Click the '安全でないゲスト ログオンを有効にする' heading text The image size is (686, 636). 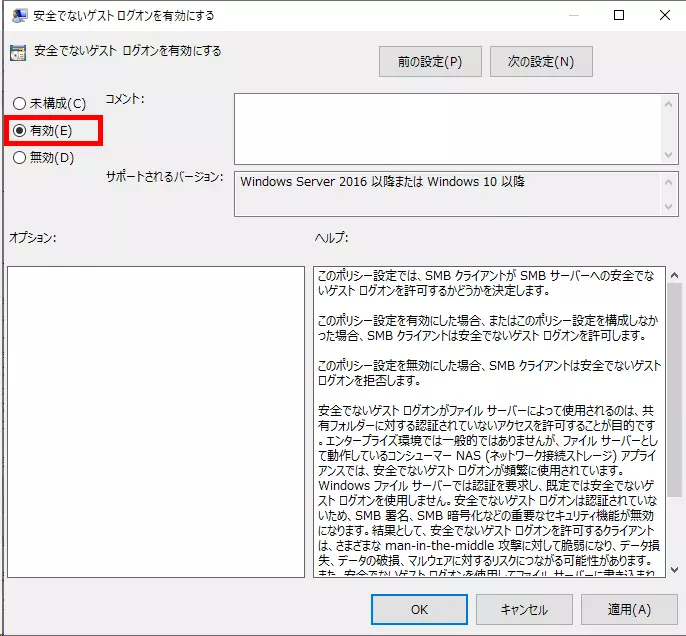pyautogui.click(x=128, y=51)
